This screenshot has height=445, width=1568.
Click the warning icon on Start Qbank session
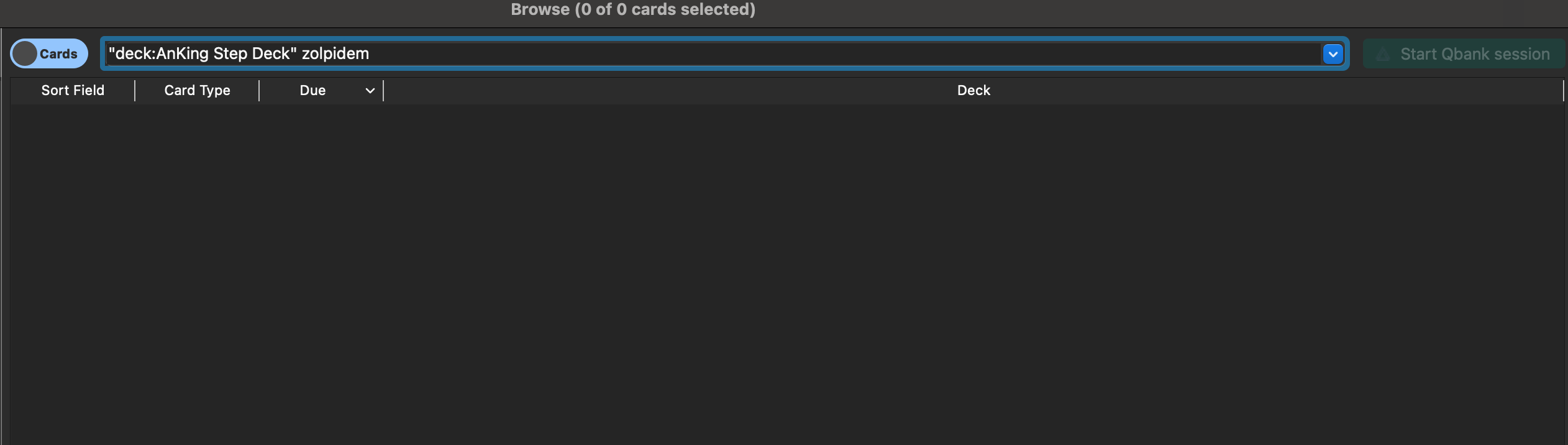[1383, 55]
